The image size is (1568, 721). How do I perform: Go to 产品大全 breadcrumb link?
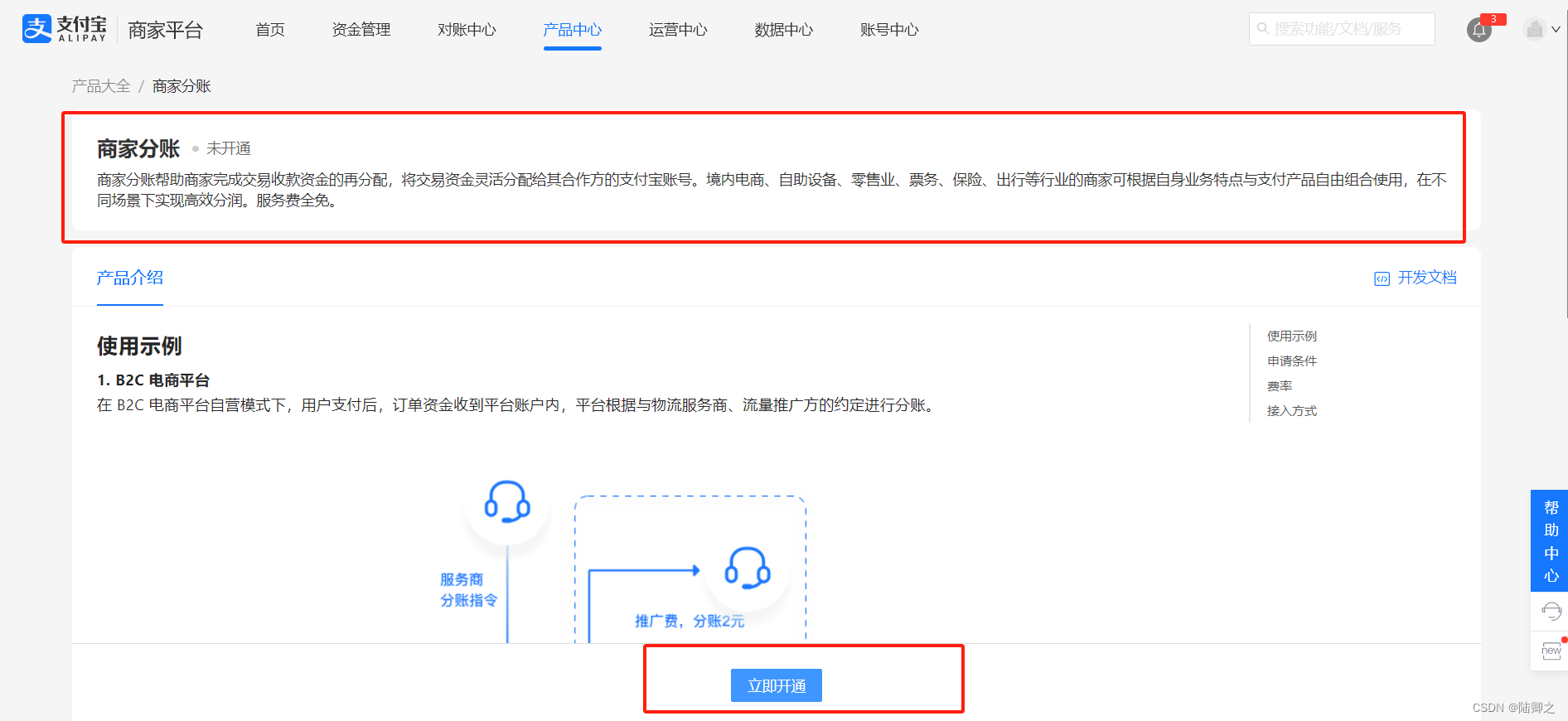pos(101,86)
